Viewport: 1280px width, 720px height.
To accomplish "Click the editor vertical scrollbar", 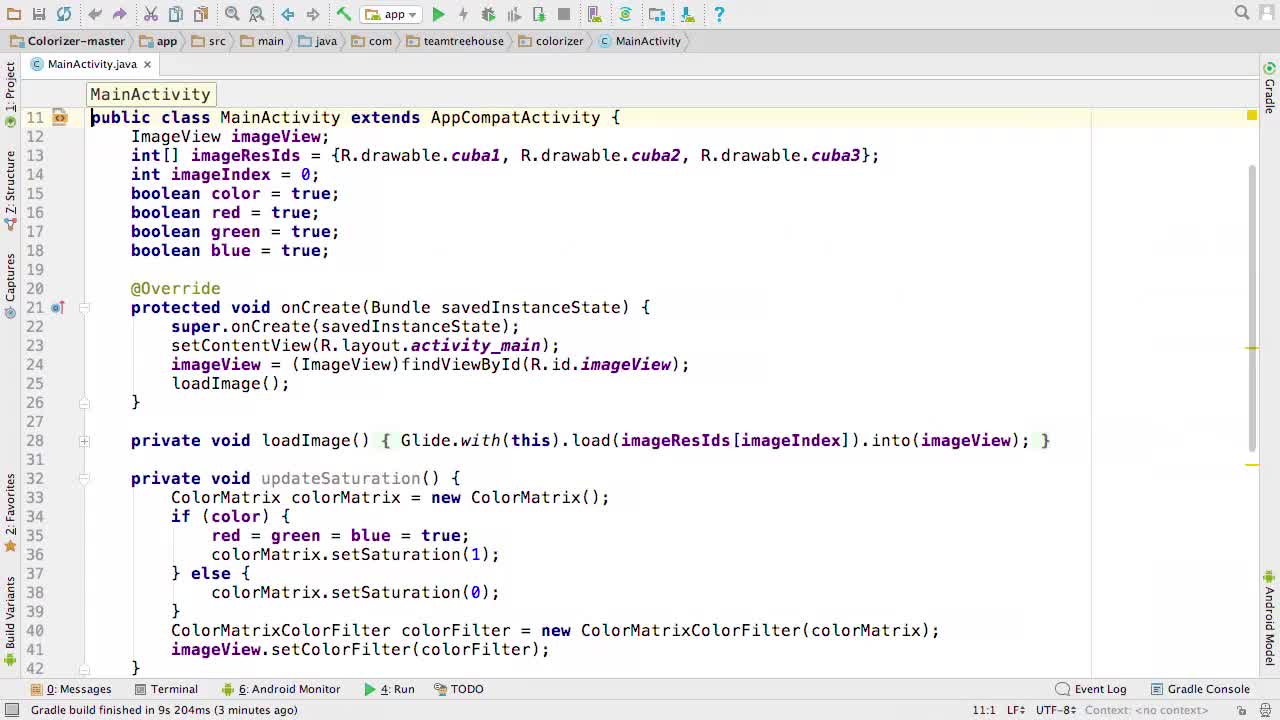I will coord(1252,307).
